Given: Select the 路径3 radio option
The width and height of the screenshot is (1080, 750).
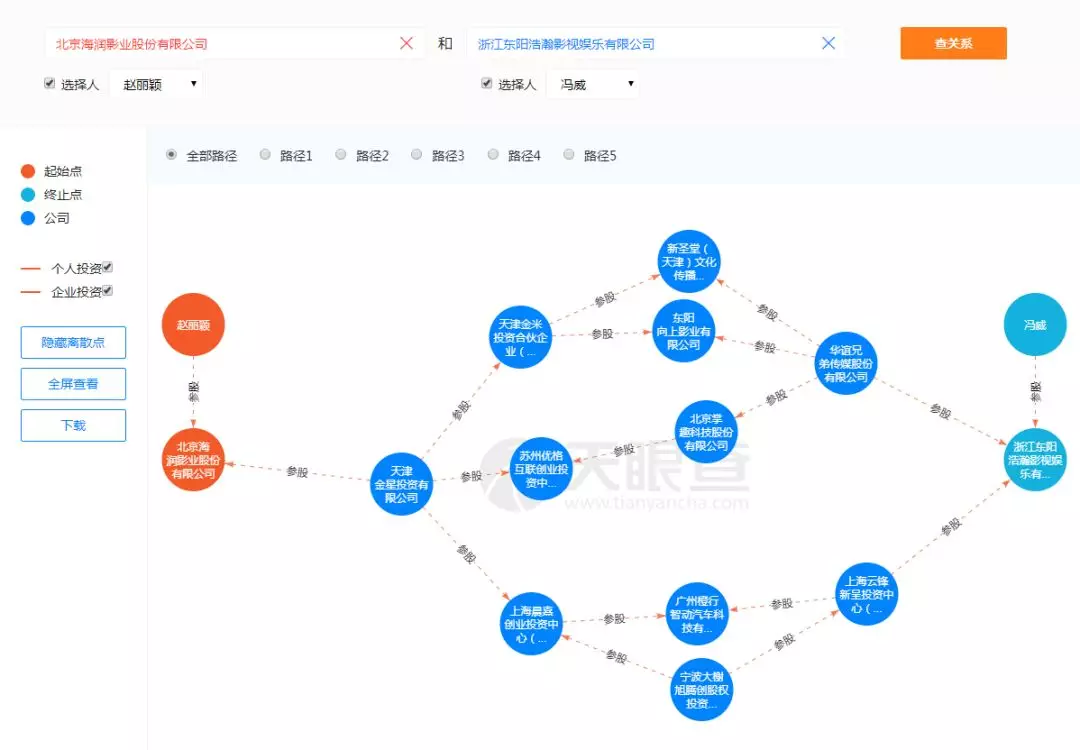Looking at the screenshot, I should click(417, 155).
